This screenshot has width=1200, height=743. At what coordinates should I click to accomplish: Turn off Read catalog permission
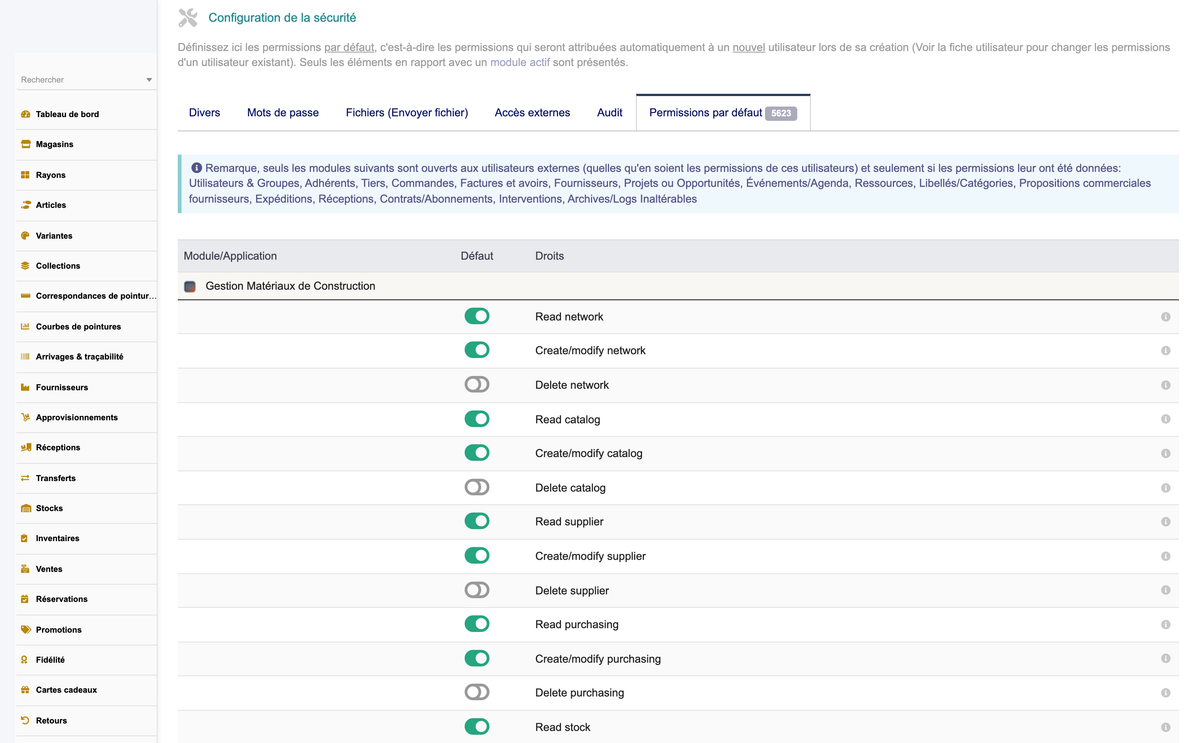(x=477, y=419)
